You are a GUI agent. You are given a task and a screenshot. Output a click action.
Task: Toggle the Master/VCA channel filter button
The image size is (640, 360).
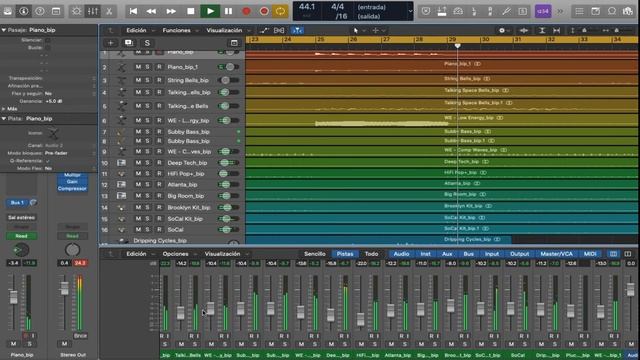click(556, 254)
